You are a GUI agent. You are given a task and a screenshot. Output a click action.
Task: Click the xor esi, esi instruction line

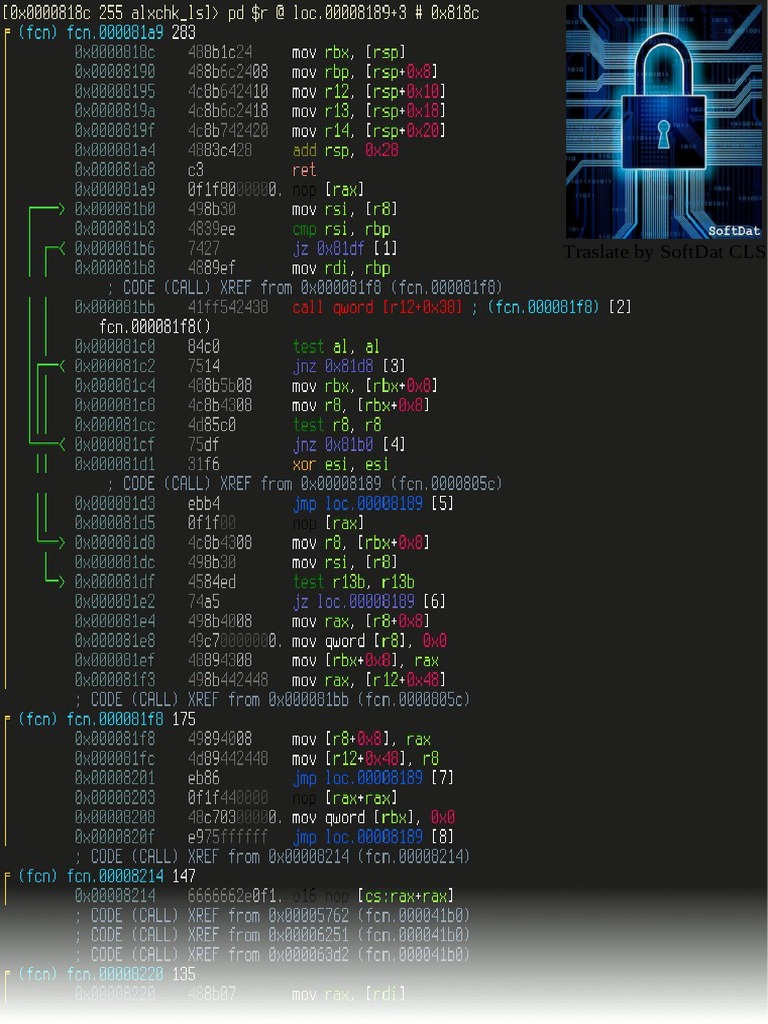click(x=340, y=464)
